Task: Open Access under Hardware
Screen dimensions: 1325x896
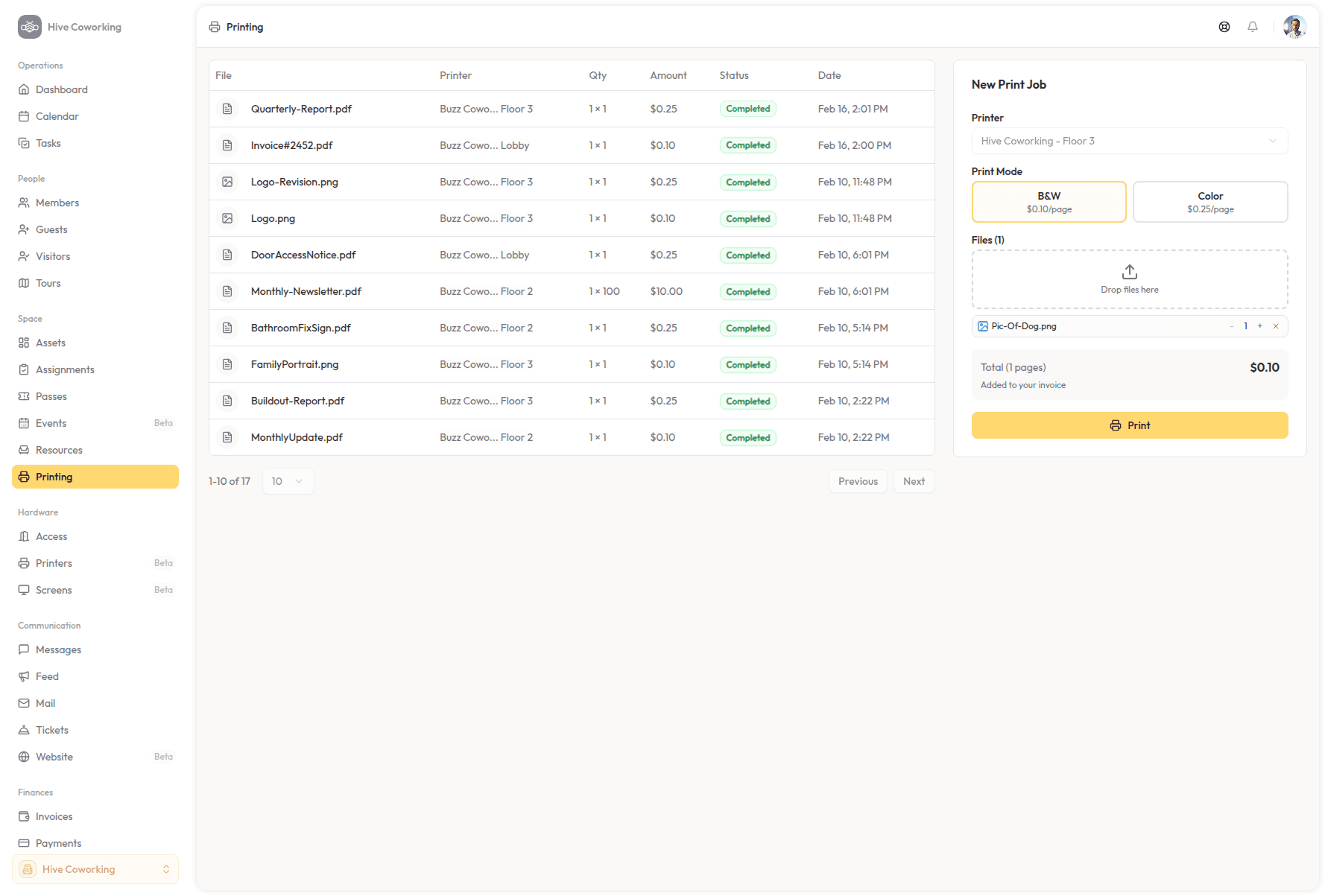Action: point(95,536)
